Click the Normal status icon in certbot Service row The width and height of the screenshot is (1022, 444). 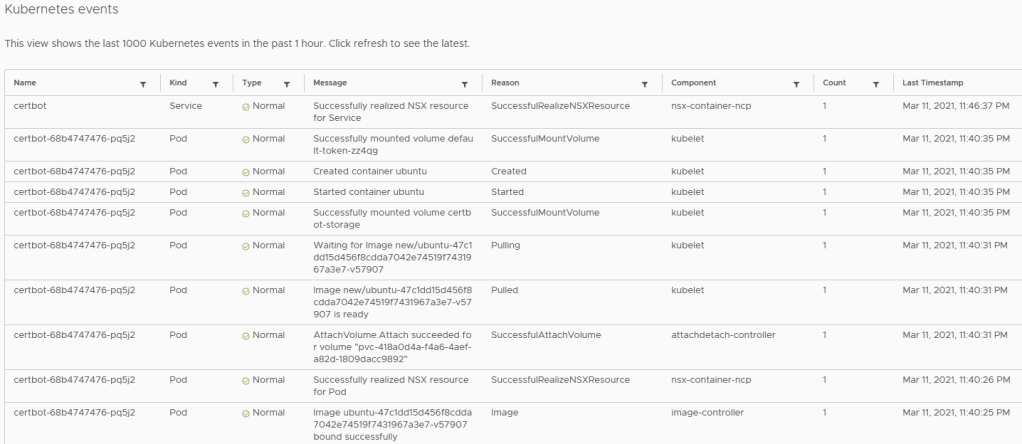point(246,106)
